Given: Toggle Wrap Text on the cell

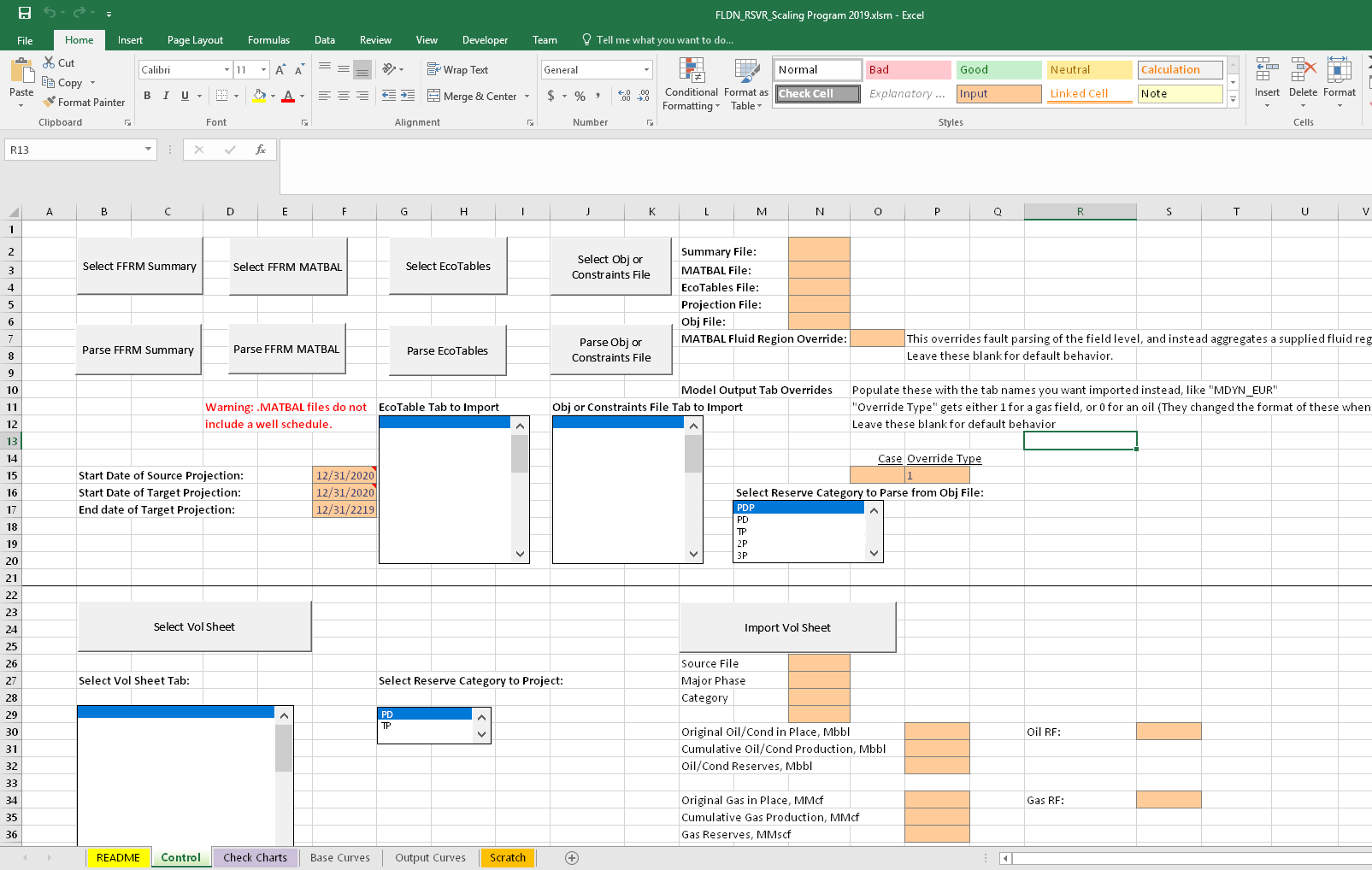Looking at the screenshot, I should (457, 70).
